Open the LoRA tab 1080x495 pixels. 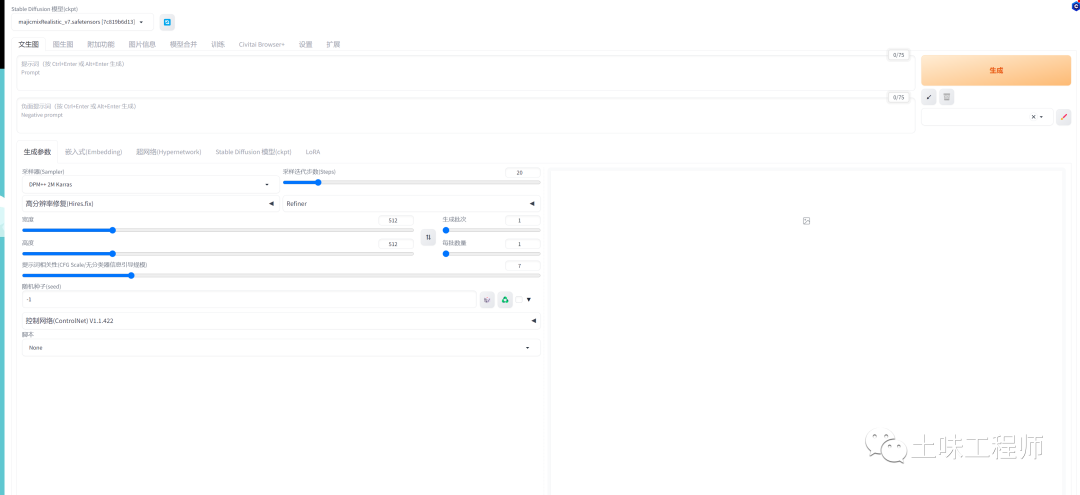coord(313,152)
